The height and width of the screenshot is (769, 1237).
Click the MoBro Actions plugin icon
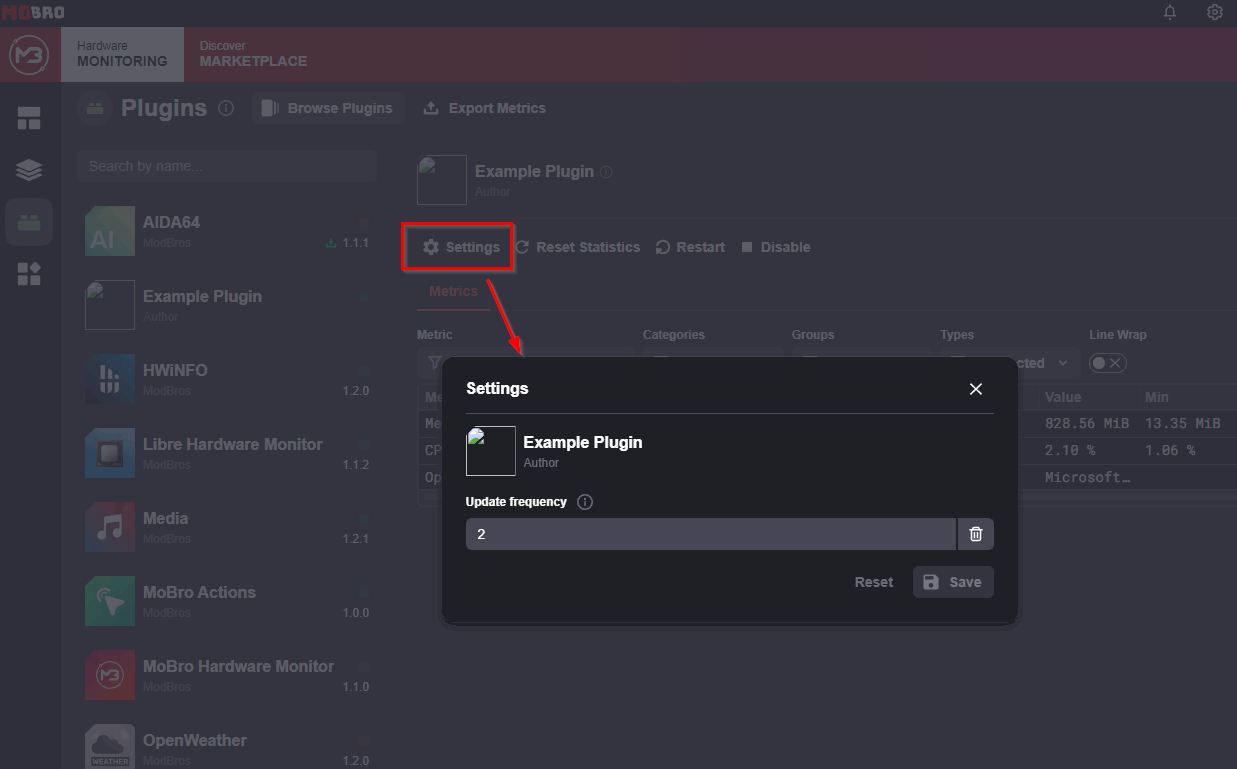[110, 601]
